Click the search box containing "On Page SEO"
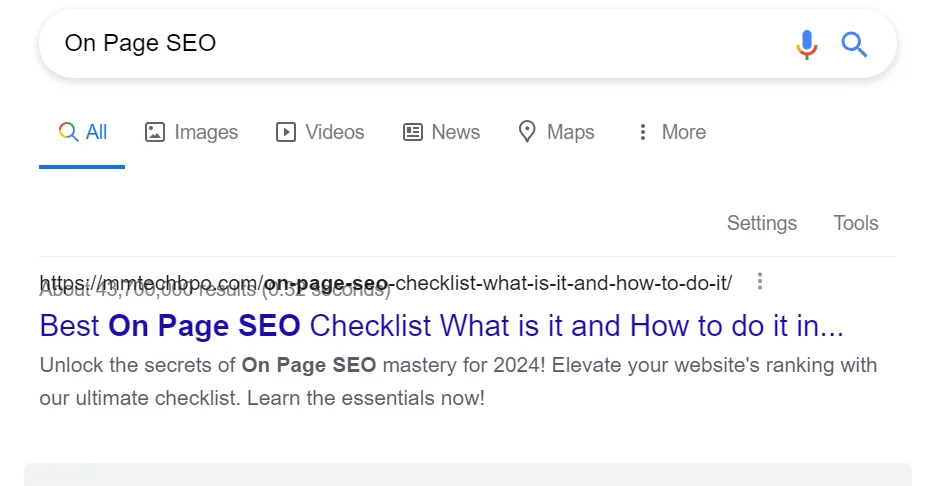This screenshot has width=933, height=486. point(467,43)
